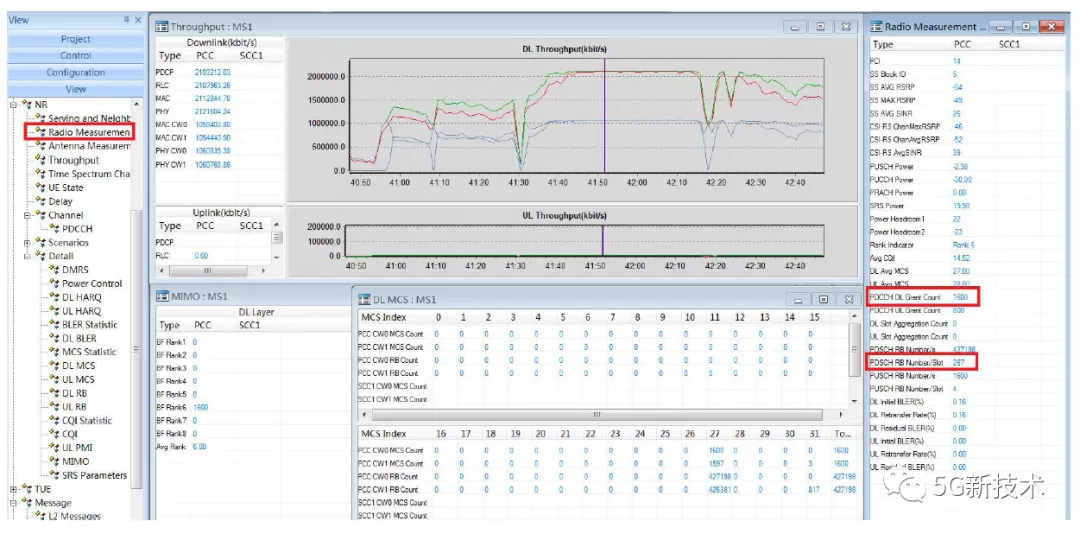Open L2 Messages tree item
The height and width of the screenshot is (534, 1080).
click(x=68, y=516)
